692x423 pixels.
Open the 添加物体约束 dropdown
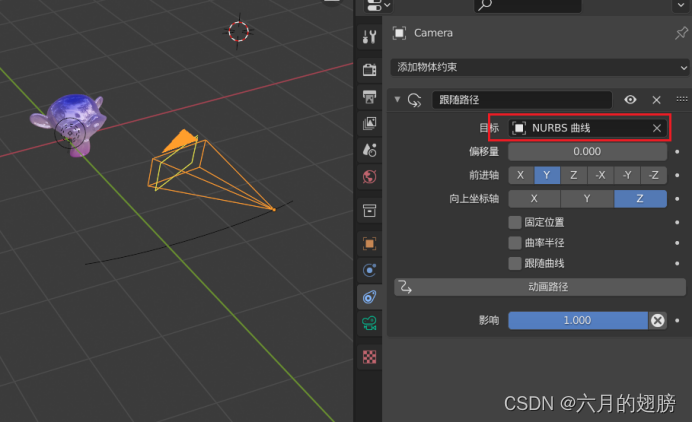[540, 68]
